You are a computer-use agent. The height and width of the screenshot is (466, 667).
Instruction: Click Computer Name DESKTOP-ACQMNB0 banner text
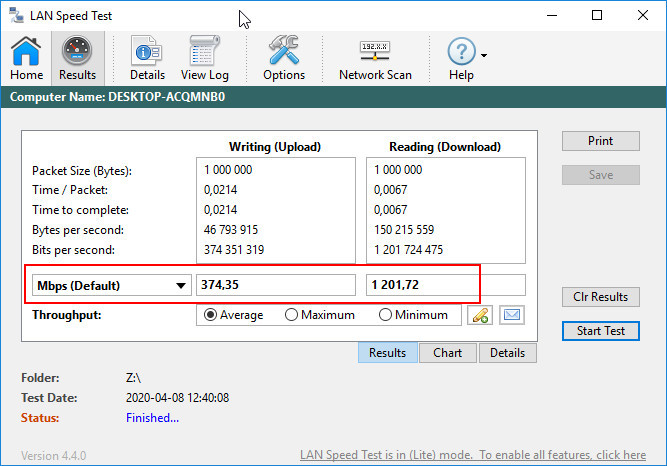point(117,97)
